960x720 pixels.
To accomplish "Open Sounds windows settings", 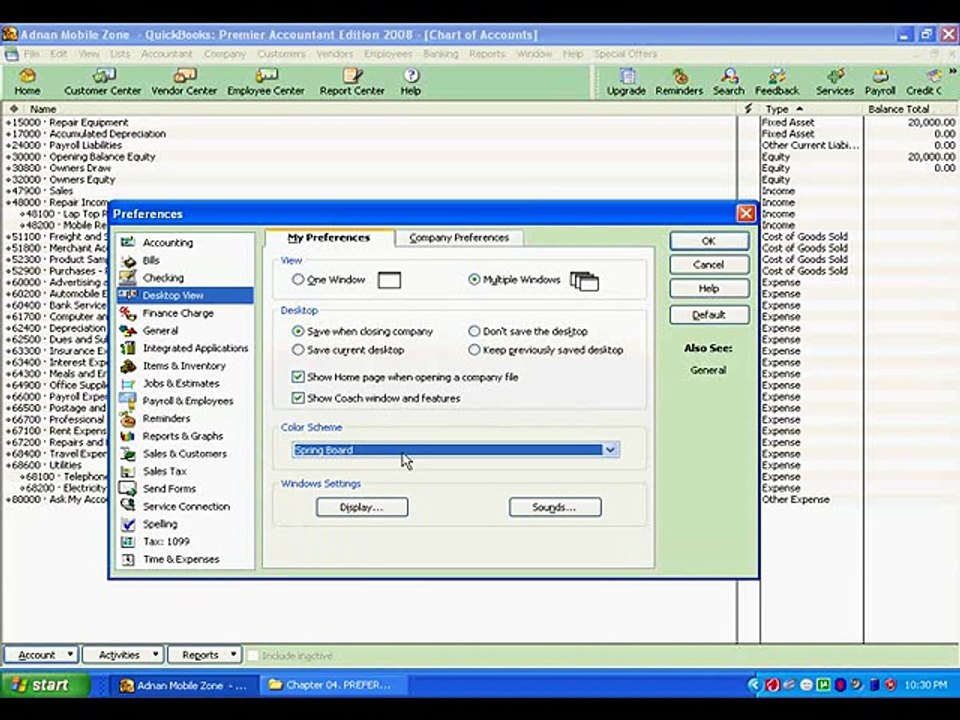I will click(x=555, y=507).
